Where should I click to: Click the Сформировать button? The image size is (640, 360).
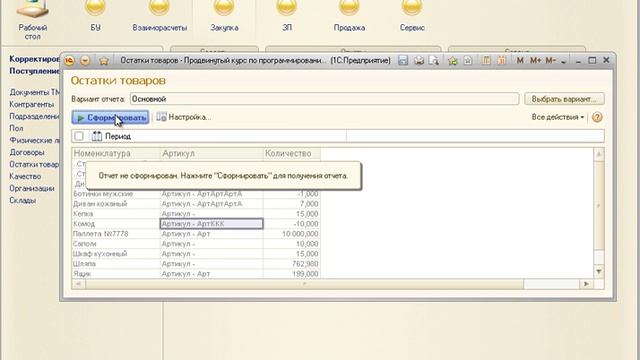pos(110,118)
